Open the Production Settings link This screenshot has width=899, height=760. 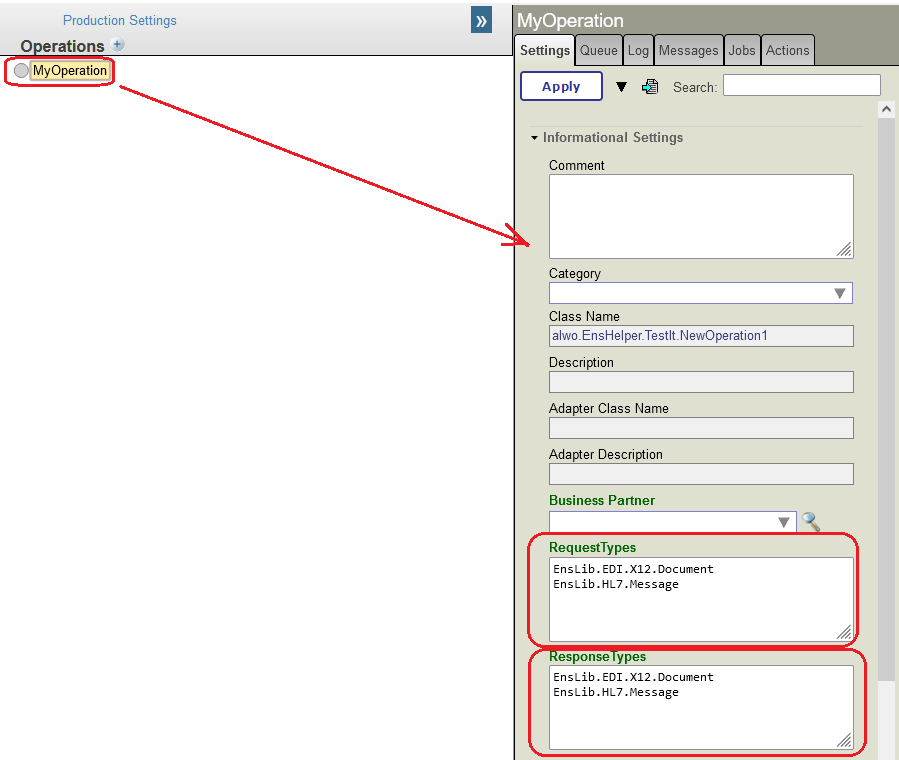[120, 20]
